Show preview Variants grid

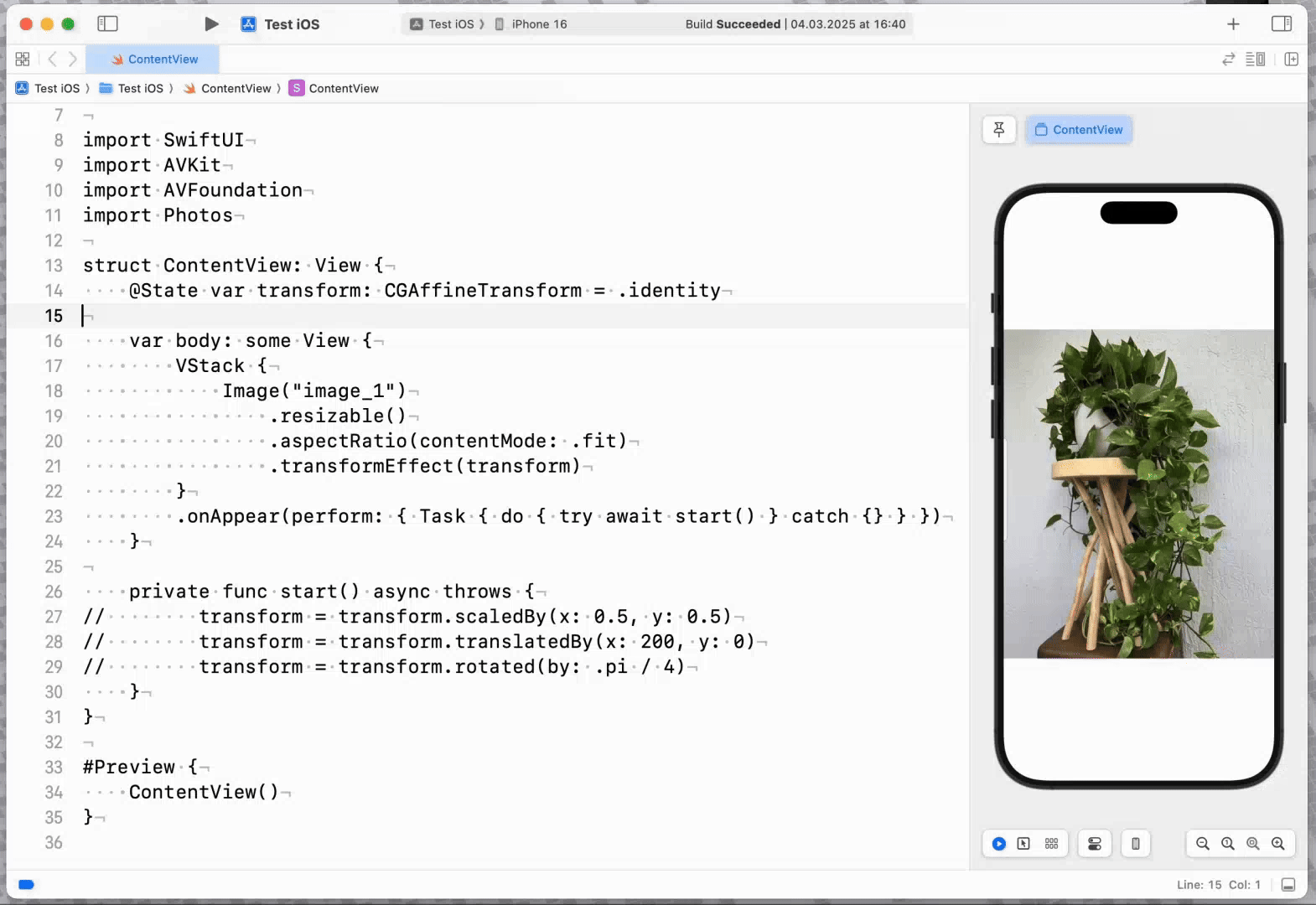(x=1051, y=844)
